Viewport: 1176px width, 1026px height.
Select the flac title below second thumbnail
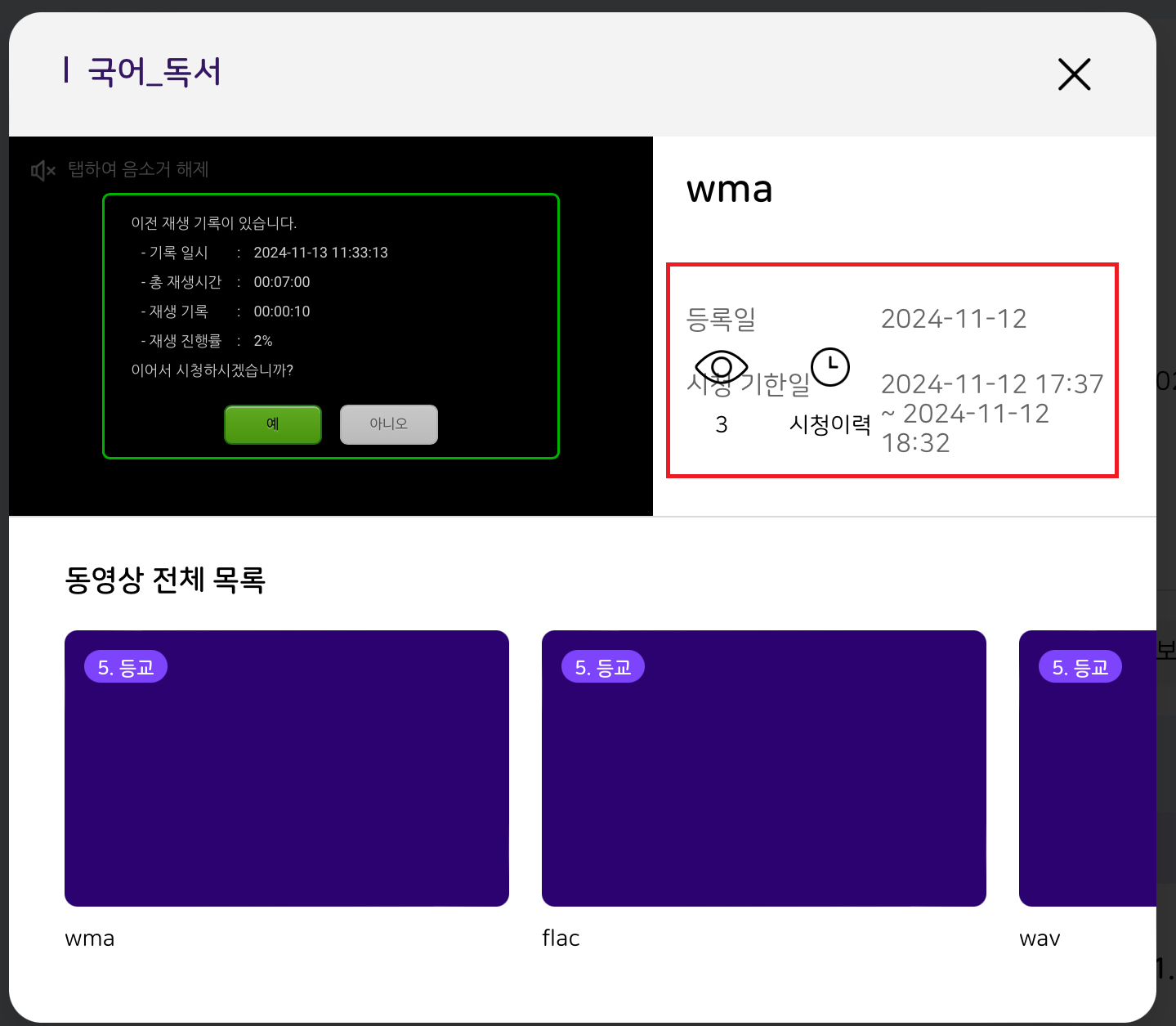(561, 938)
